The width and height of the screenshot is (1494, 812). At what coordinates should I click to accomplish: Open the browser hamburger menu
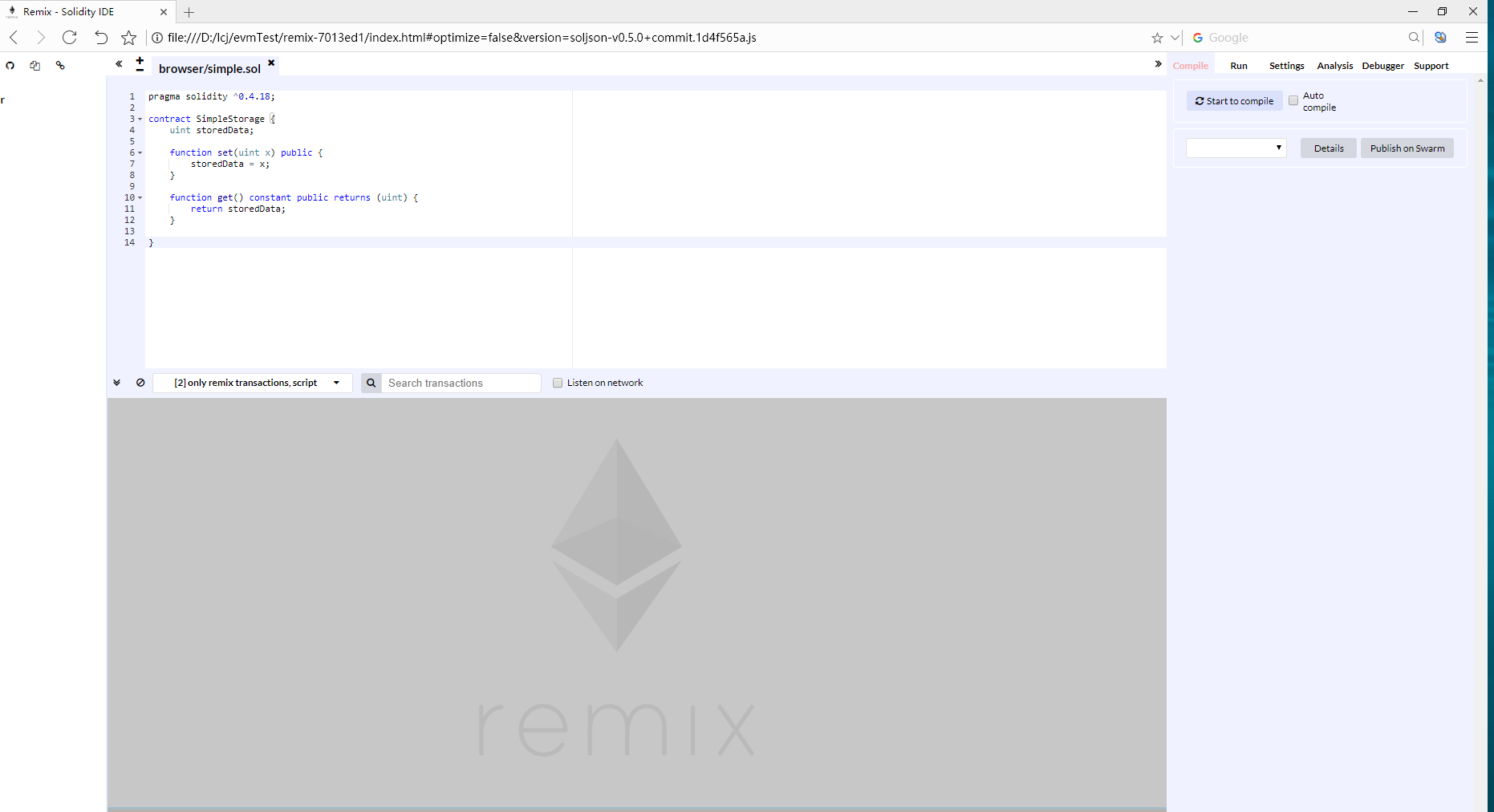(x=1472, y=38)
